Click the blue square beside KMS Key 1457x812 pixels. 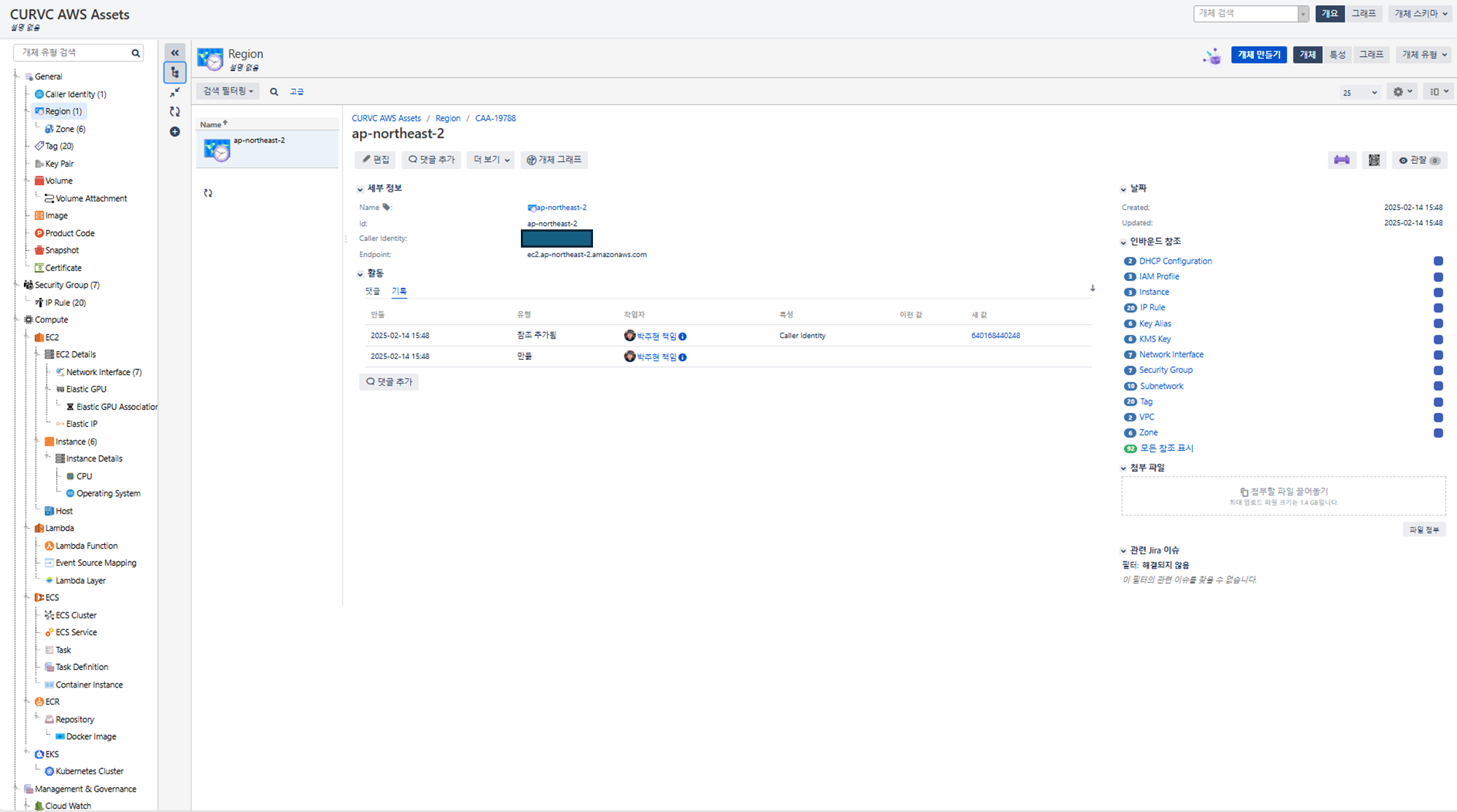[1438, 339]
